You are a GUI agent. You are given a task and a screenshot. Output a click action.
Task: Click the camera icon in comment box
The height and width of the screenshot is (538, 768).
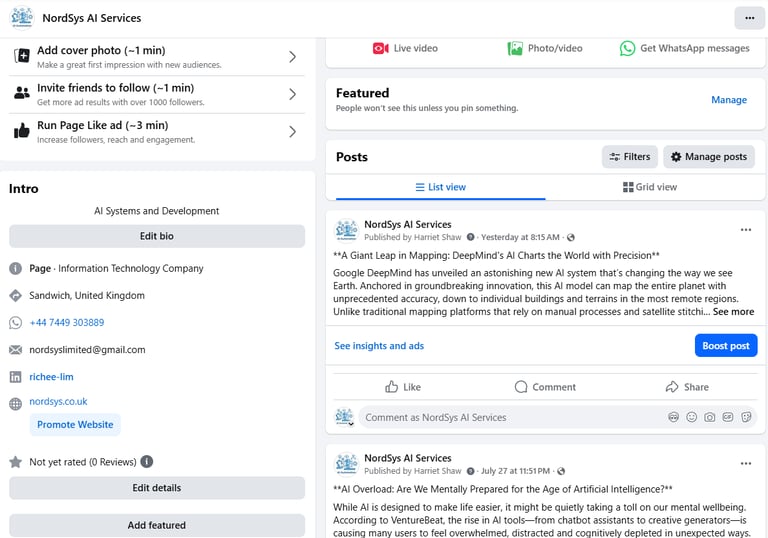click(x=710, y=417)
